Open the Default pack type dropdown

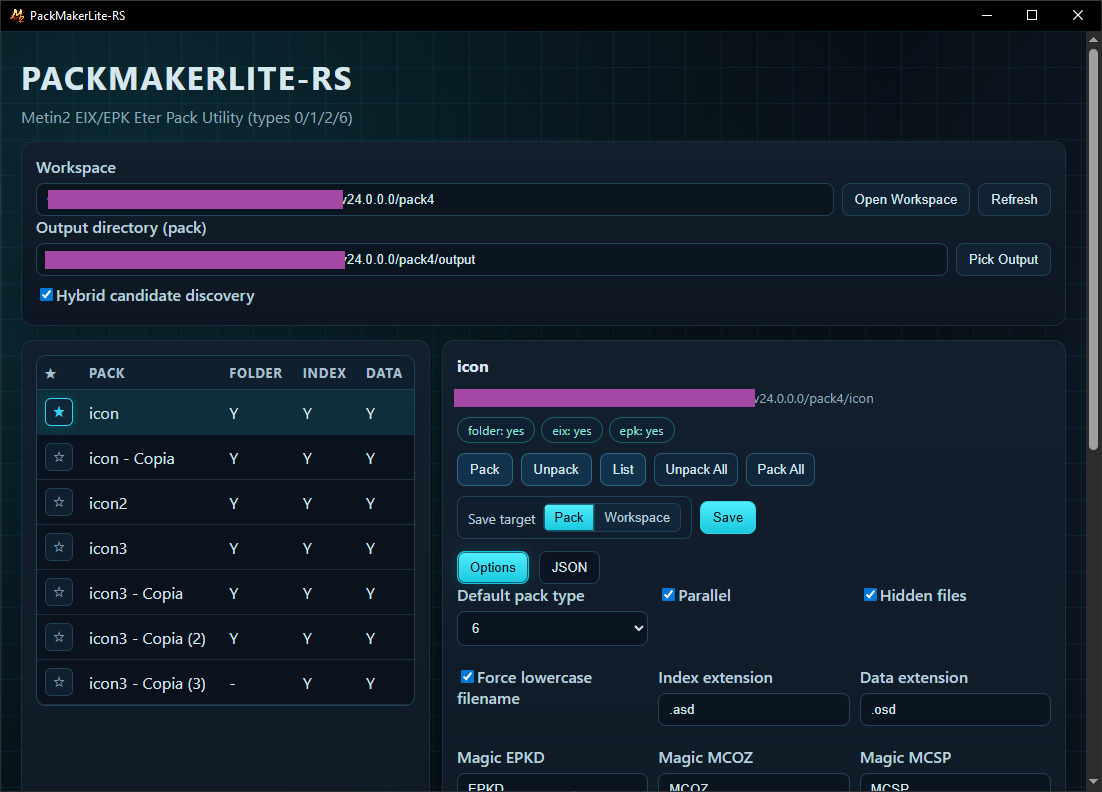552,628
